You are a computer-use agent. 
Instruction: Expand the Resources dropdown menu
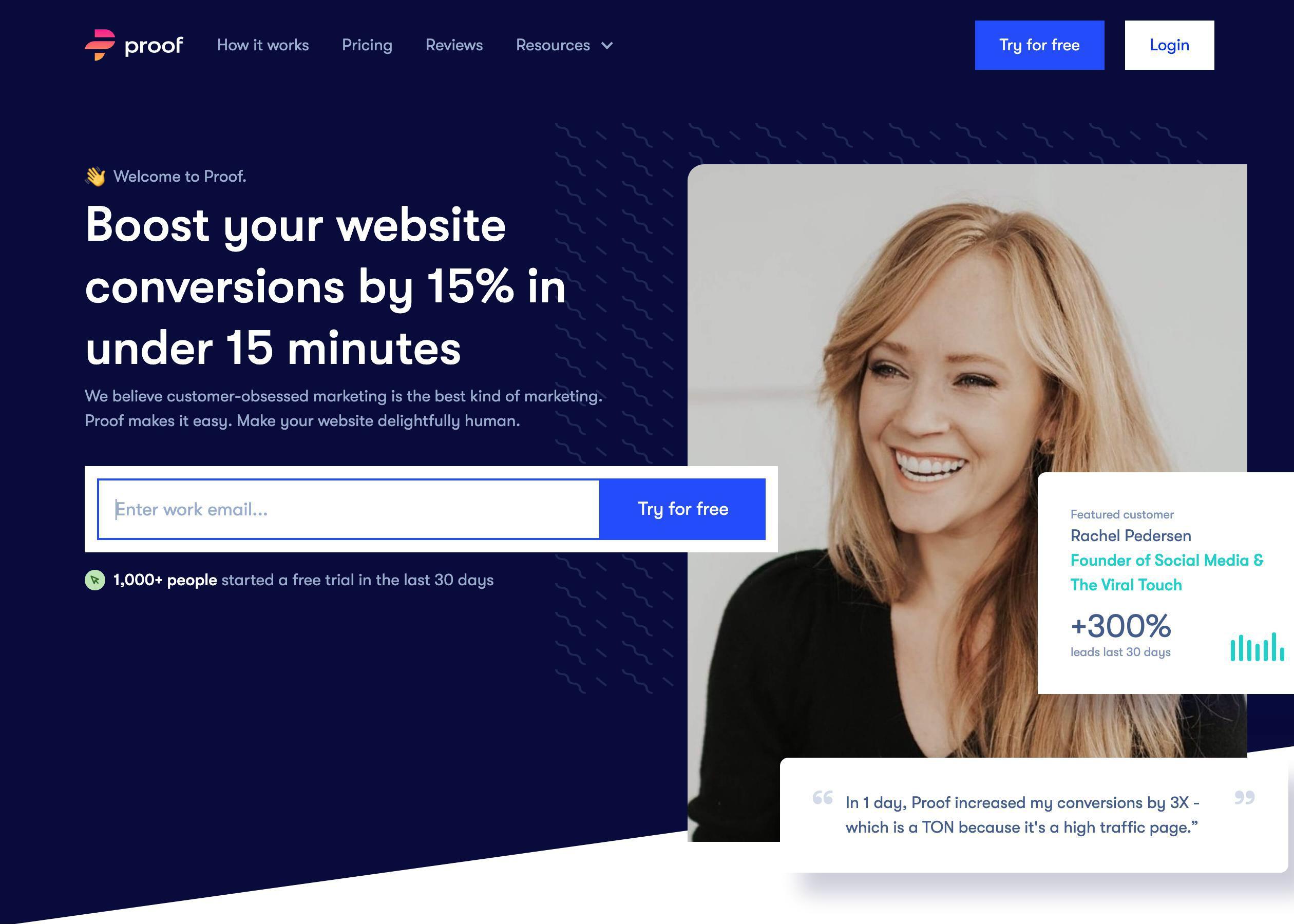564,45
